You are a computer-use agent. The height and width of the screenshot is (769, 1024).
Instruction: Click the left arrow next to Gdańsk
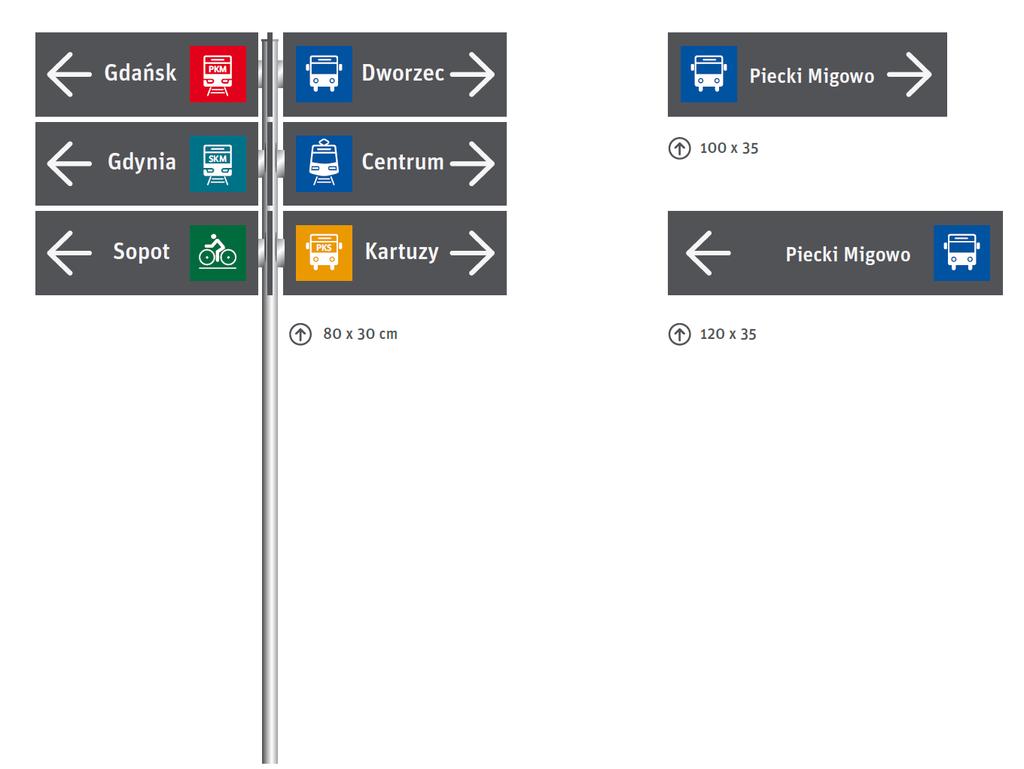(x=68, y=75)
